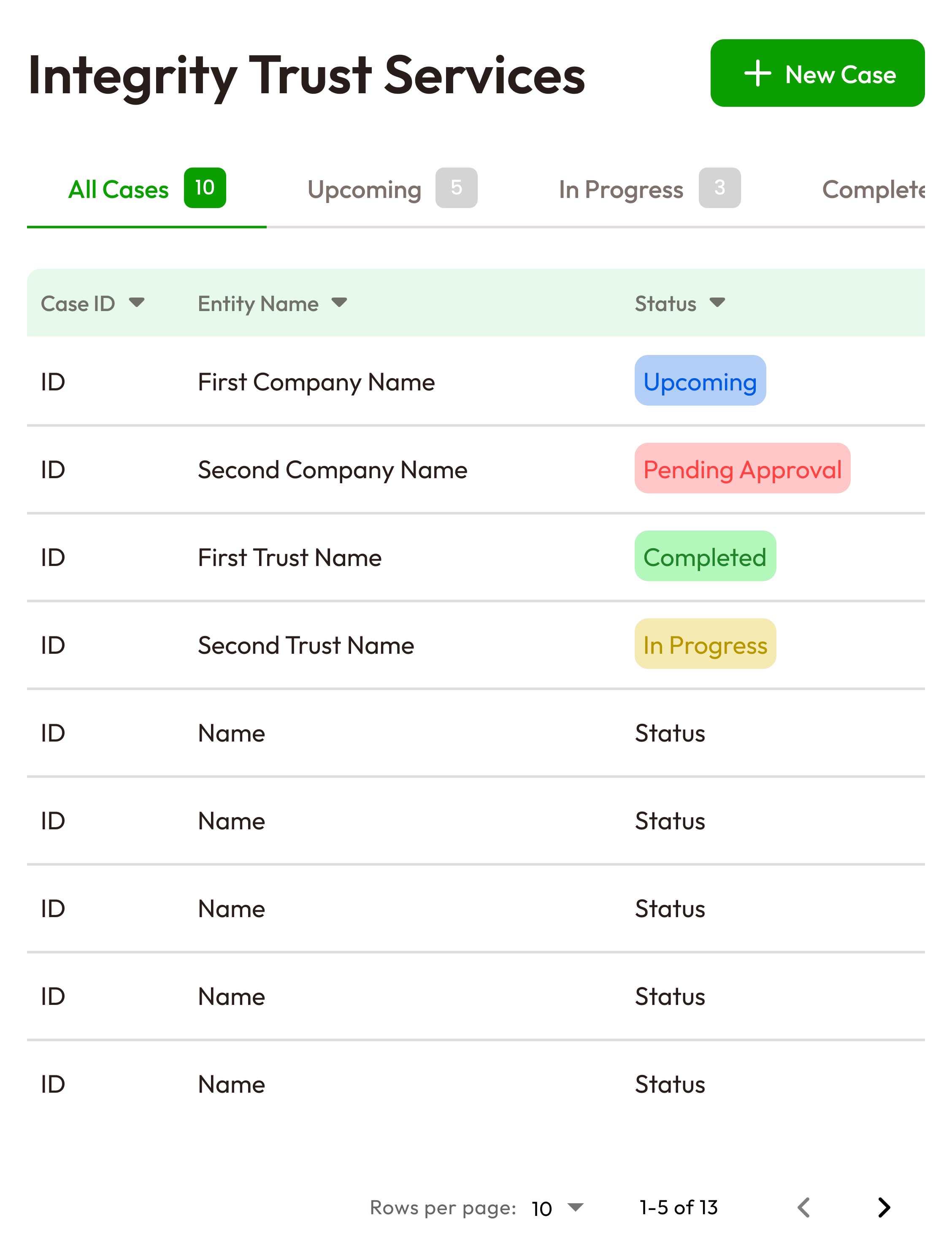The height and width of the screenshot is (1248, 952).
Task: Open the Second Trust Name row
Action: click(306, 646)
